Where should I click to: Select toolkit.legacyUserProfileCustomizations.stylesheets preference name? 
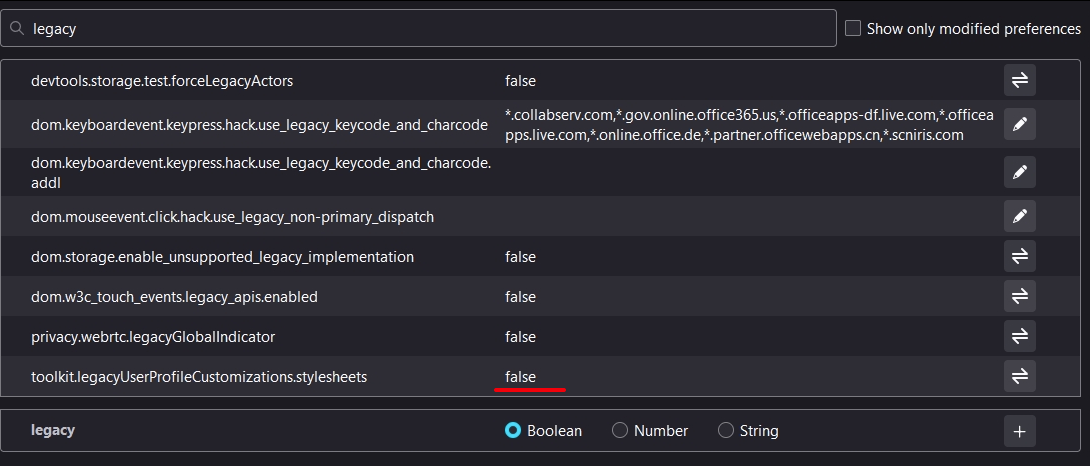click(x=199, y=377)
